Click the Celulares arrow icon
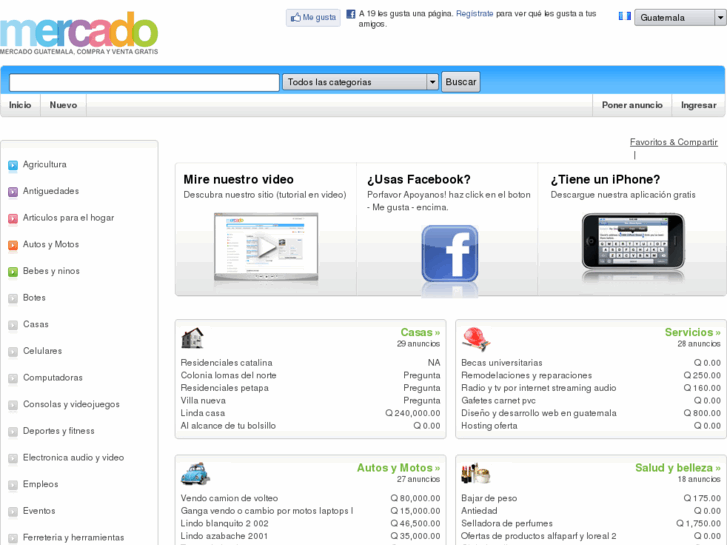Viewport: 727px width, 545px height. click(x=13, y=352)
